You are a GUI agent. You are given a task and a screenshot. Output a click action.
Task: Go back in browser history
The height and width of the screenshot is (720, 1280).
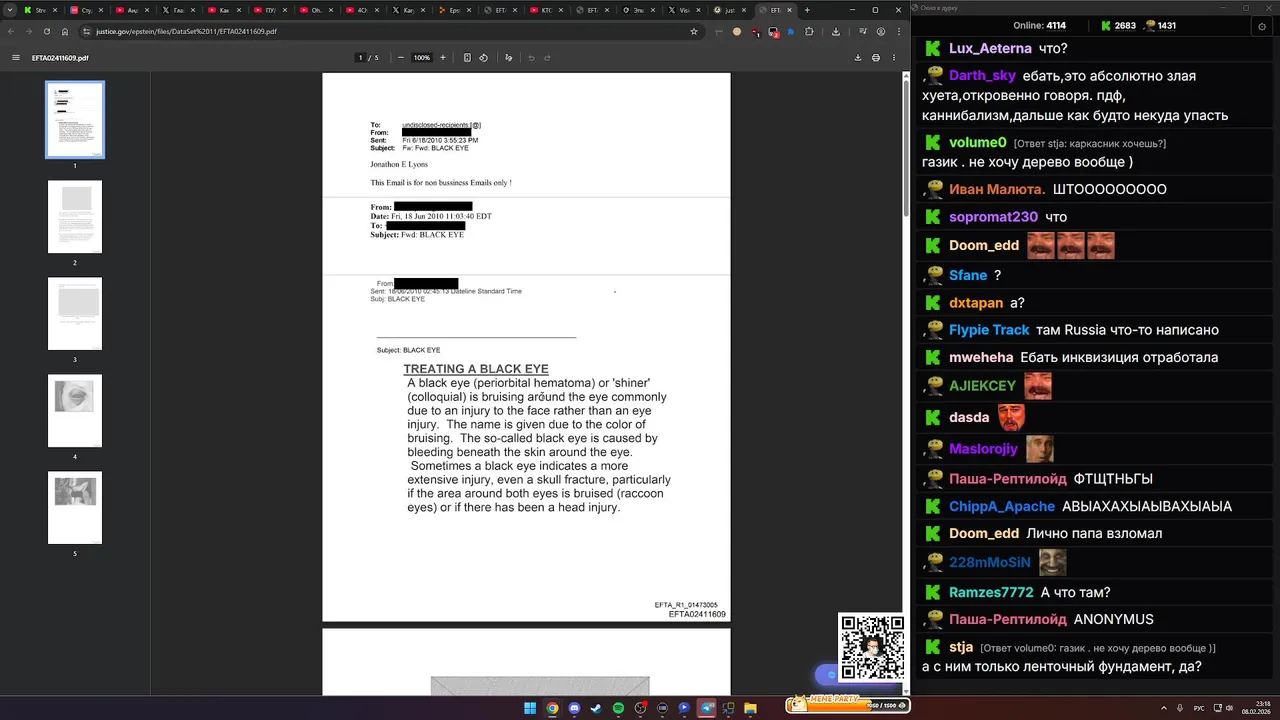pyautogui.click(x=11, y=31)
